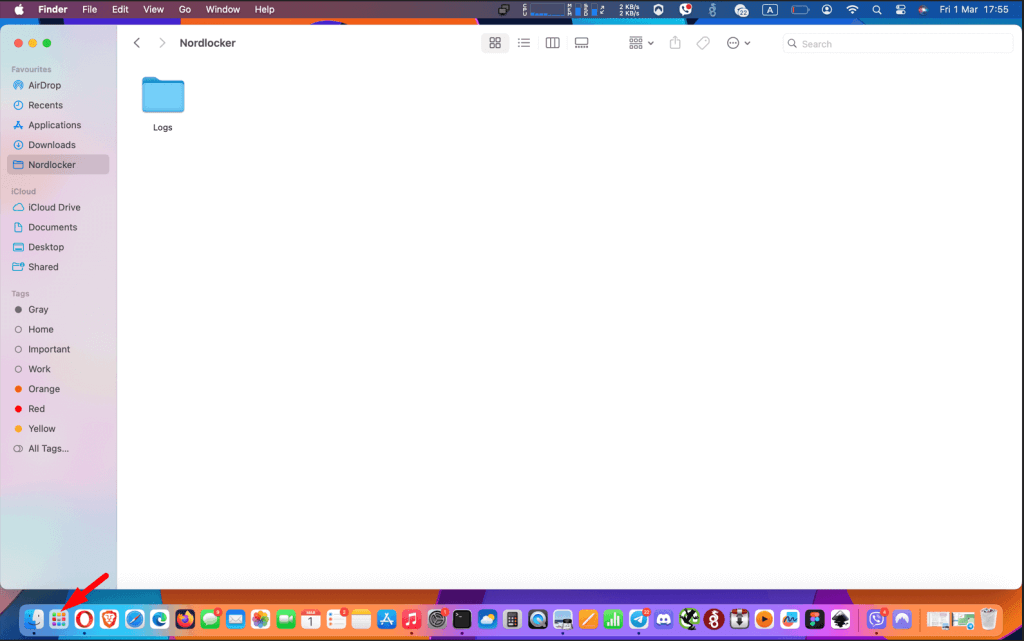Open the Go menu in the menu bar
Image resolution: width=1024 pixels, height=641 pixels.
(184, 9)
